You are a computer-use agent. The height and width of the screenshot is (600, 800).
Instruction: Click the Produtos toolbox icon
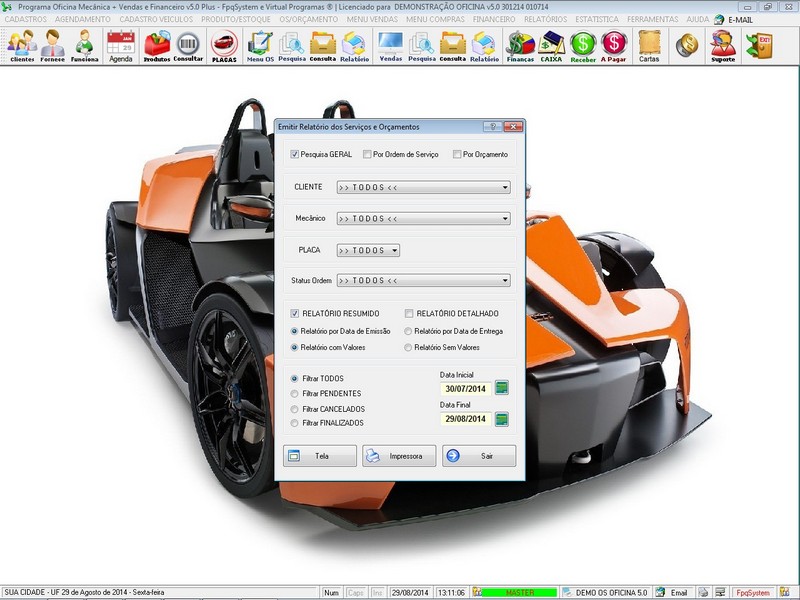click(x=157, y=46)
